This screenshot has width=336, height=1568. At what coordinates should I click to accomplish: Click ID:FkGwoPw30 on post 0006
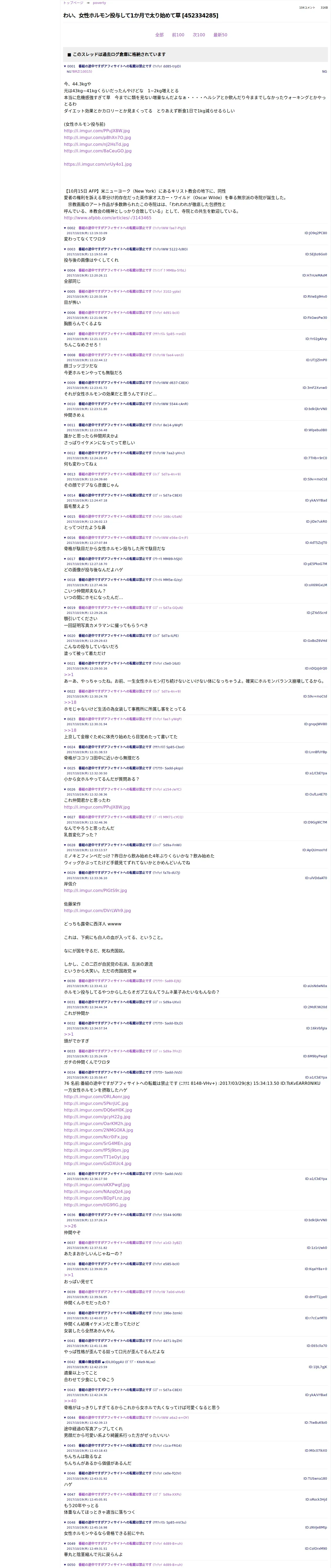[315, 318]
